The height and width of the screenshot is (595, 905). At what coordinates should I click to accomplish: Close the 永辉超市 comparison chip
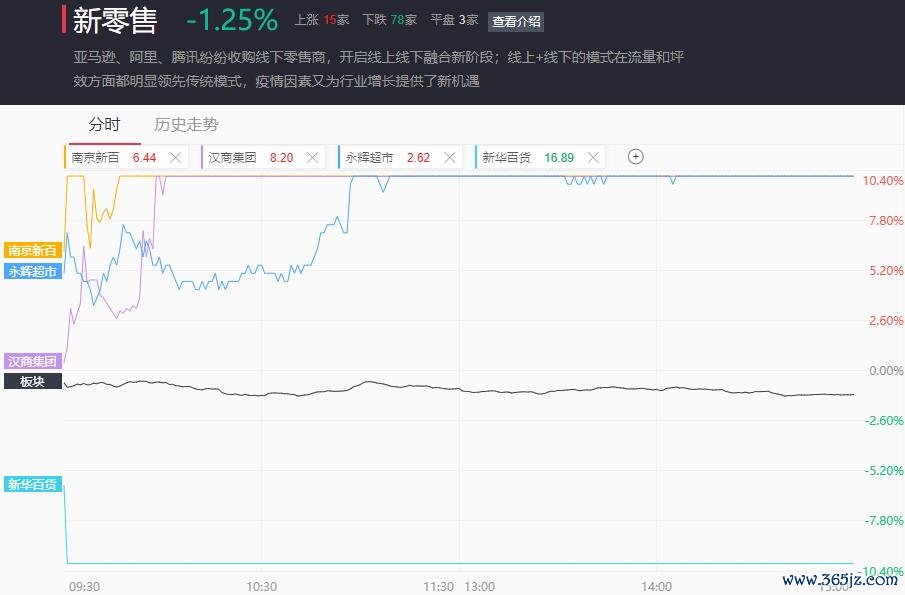pos(450,158)
